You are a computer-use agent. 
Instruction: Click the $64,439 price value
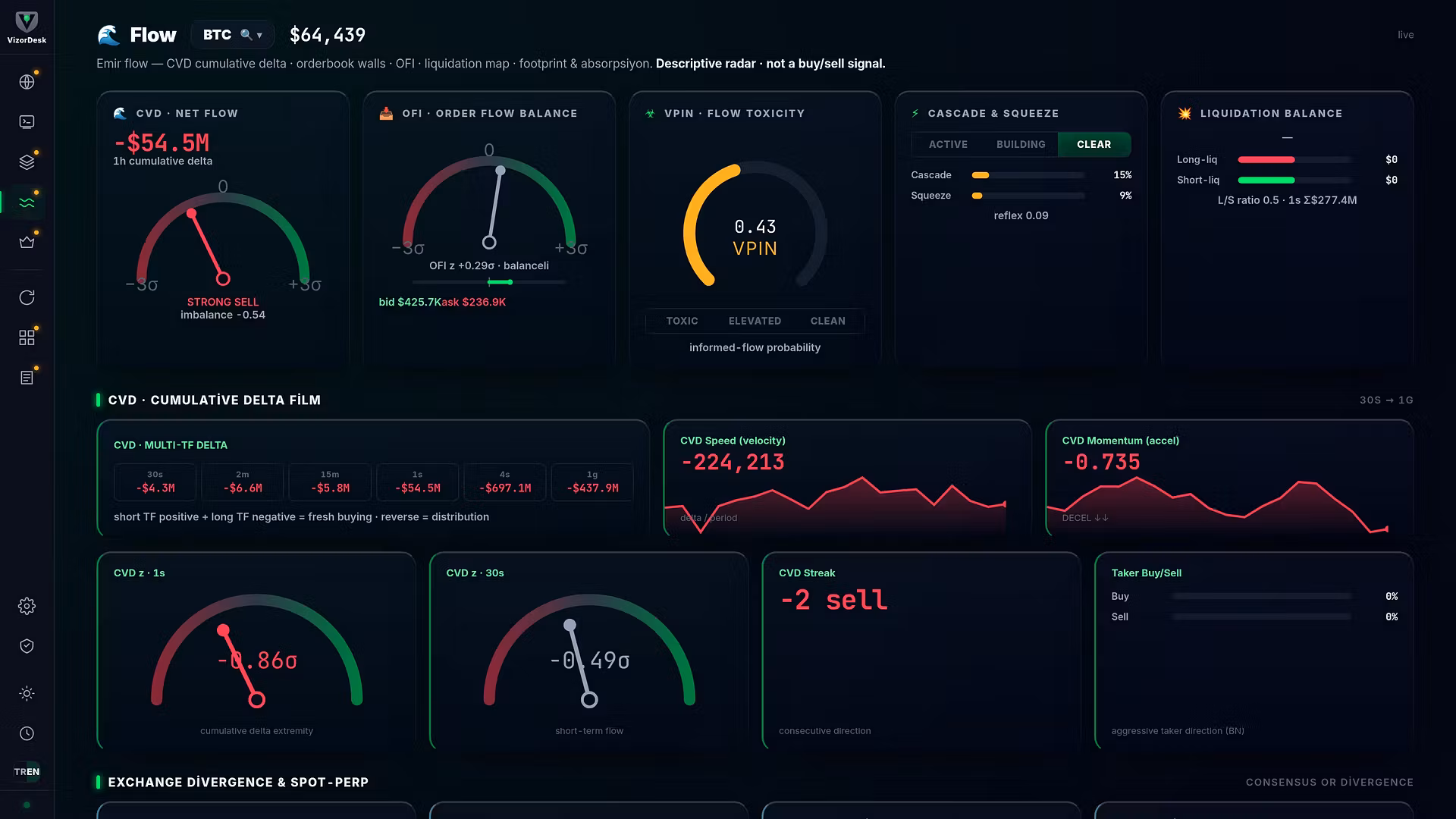pos(328,35)
